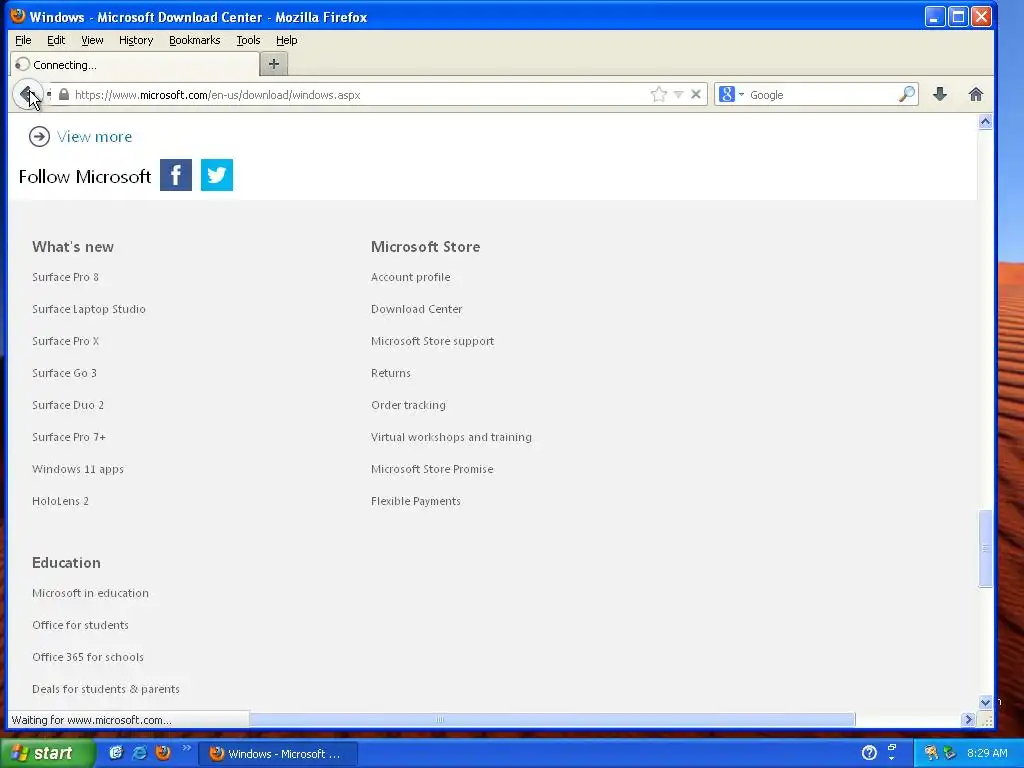
Task: Click the taskbar help question mark icon
Action: point(869,753)
